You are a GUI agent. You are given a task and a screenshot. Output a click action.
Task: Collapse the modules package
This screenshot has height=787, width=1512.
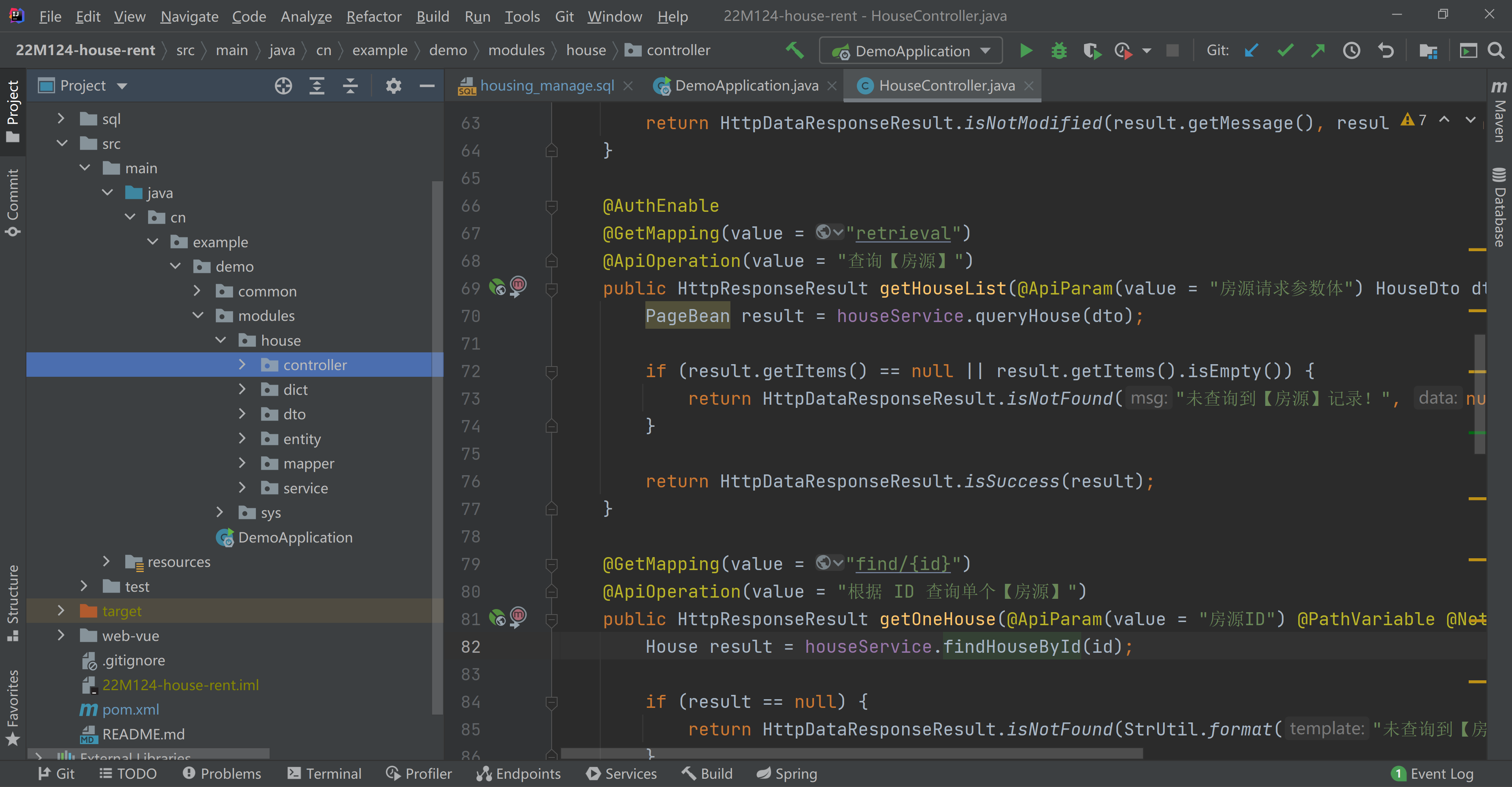(198, 316)
